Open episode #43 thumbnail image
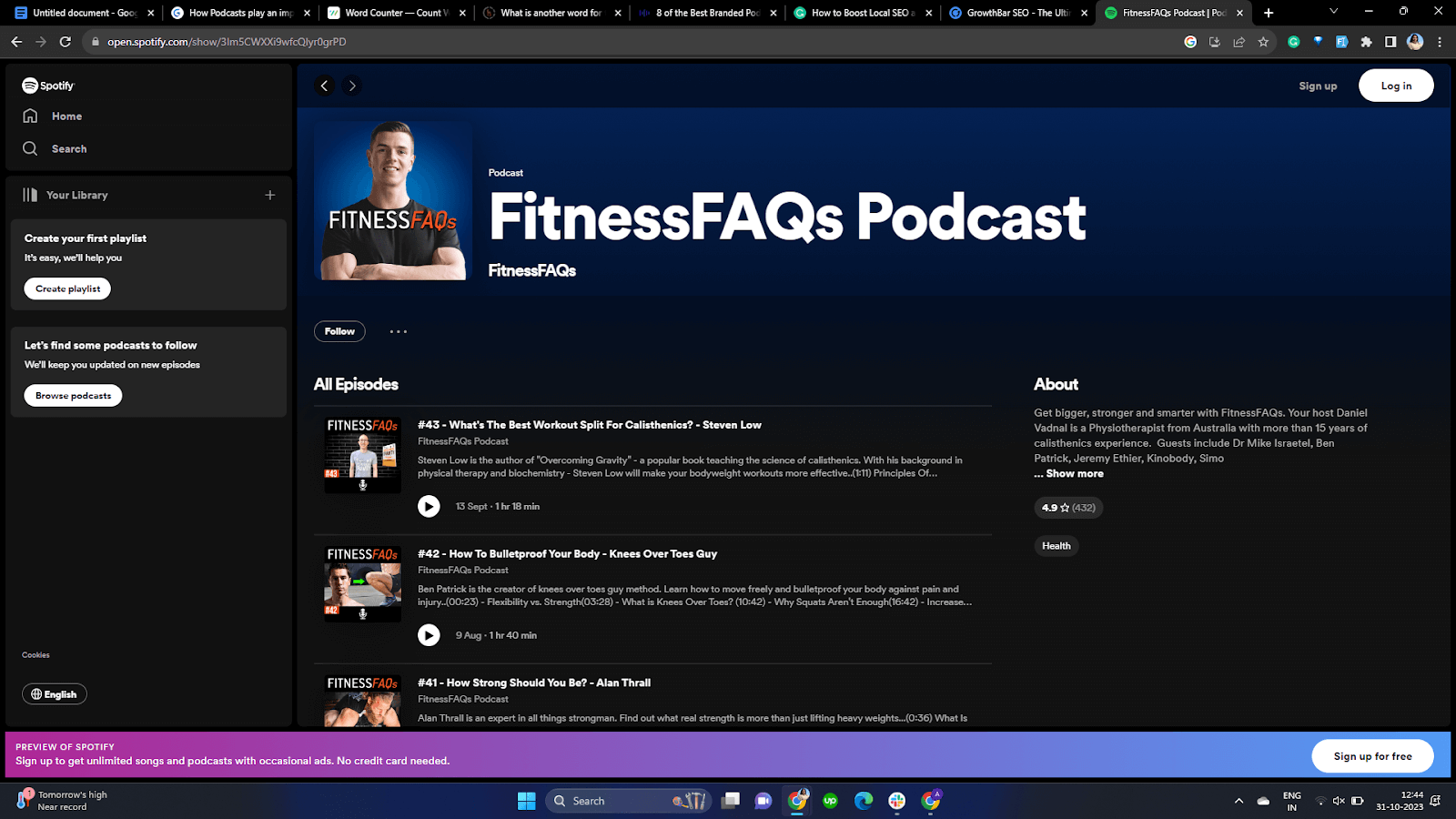The image size is (1456, 819). 362,454
